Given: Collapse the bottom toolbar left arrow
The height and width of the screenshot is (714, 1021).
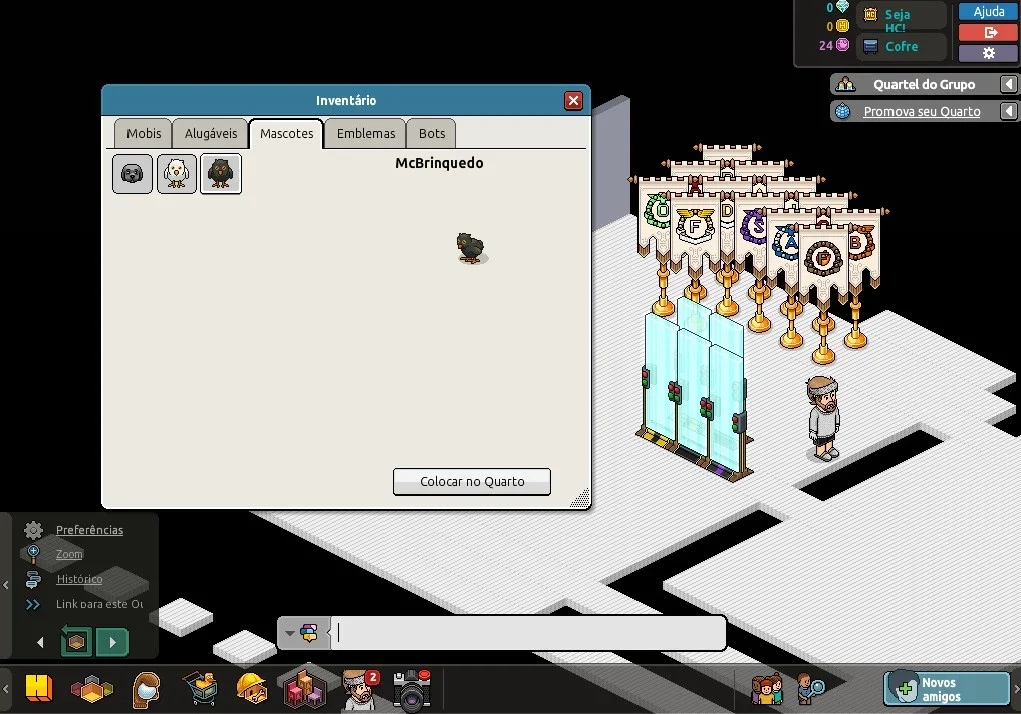Looking at the screenshot, I should click(5, 689).
